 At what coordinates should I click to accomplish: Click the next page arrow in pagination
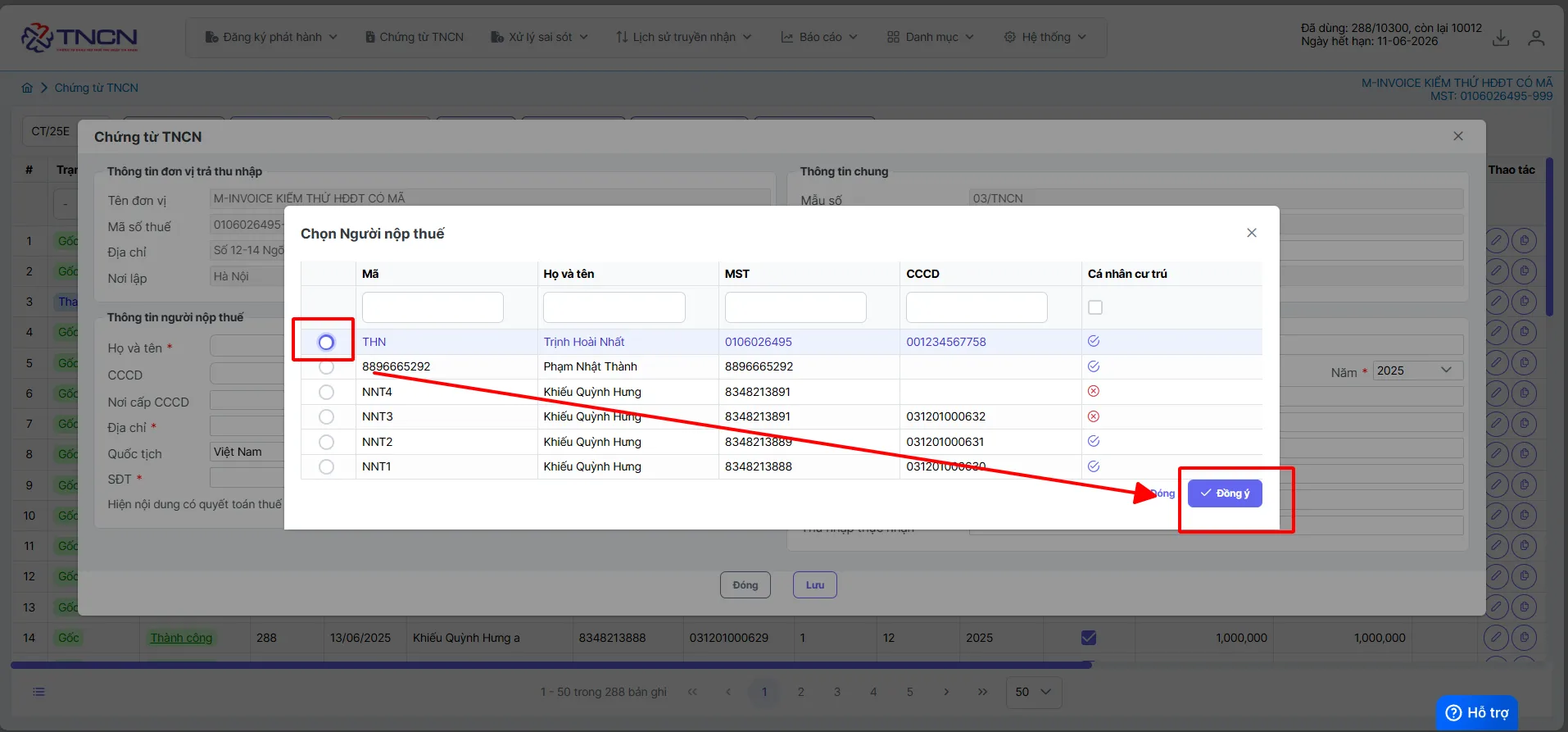click(x=946, y=692)
